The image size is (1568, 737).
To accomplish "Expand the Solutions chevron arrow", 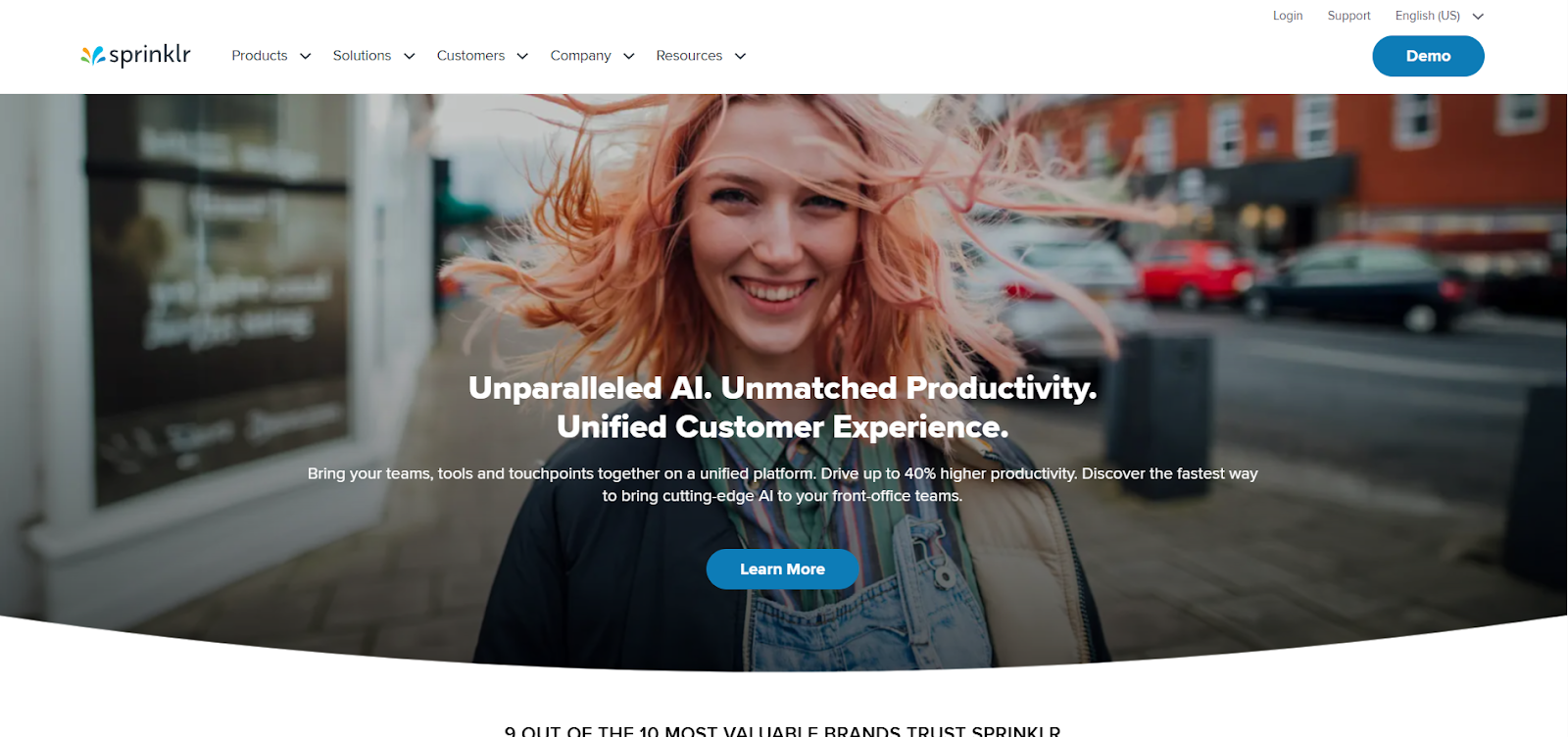I will click(410, 56).
